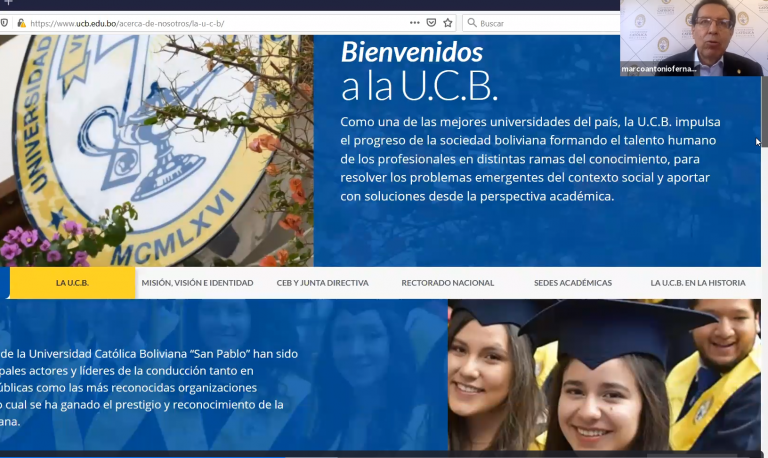Bookmark this page with the star icon

point(447,22)
